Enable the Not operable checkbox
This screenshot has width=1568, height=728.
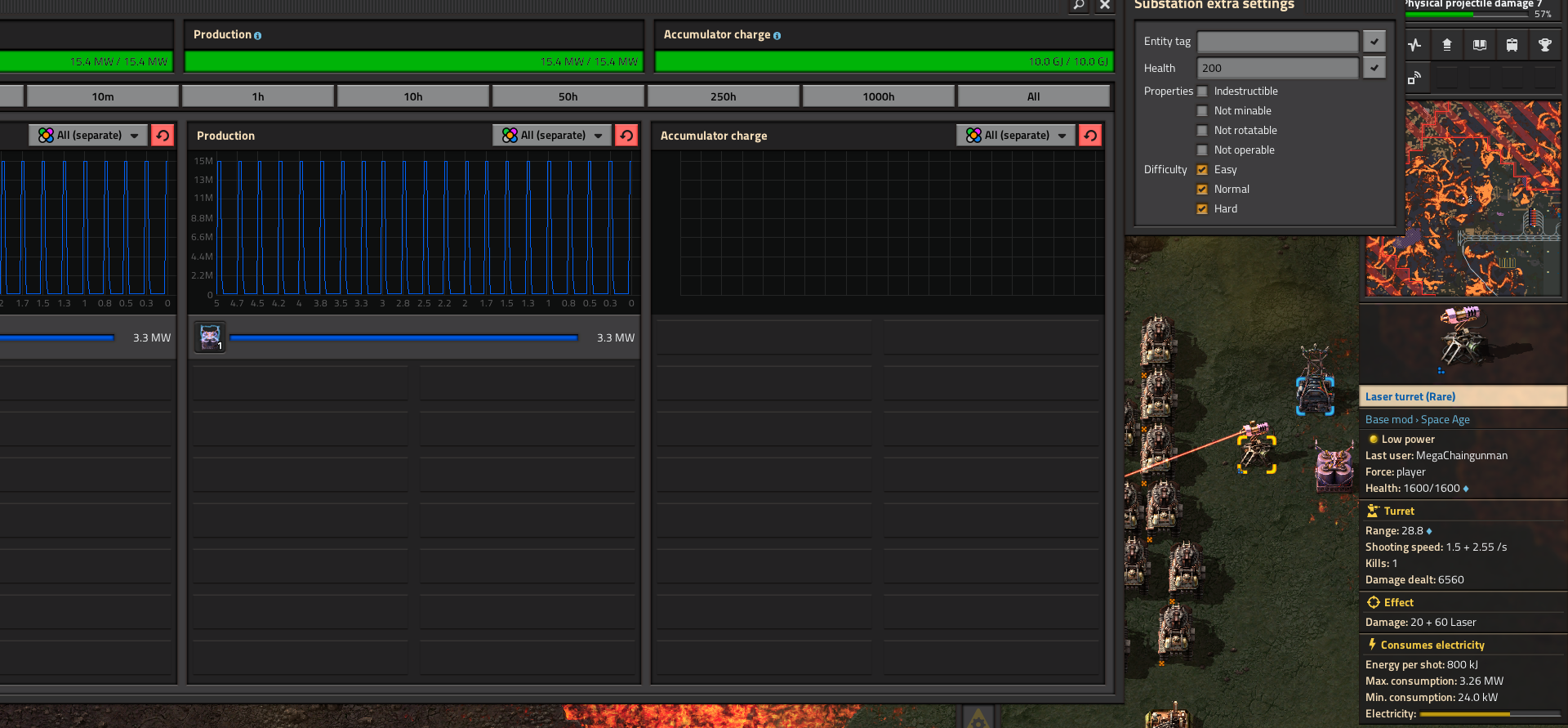1202,150
